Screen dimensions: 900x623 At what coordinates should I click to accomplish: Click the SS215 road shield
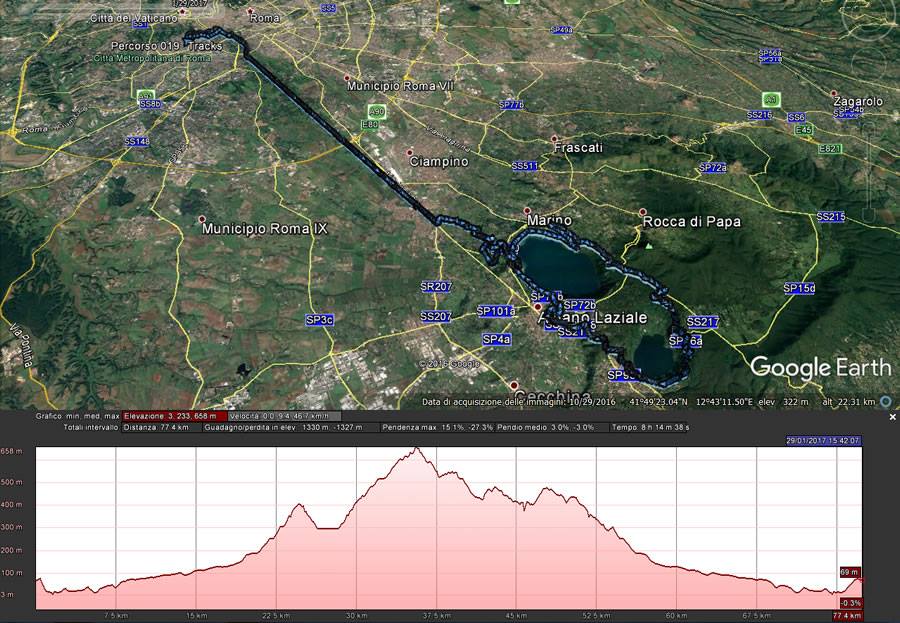click(830, 217)
